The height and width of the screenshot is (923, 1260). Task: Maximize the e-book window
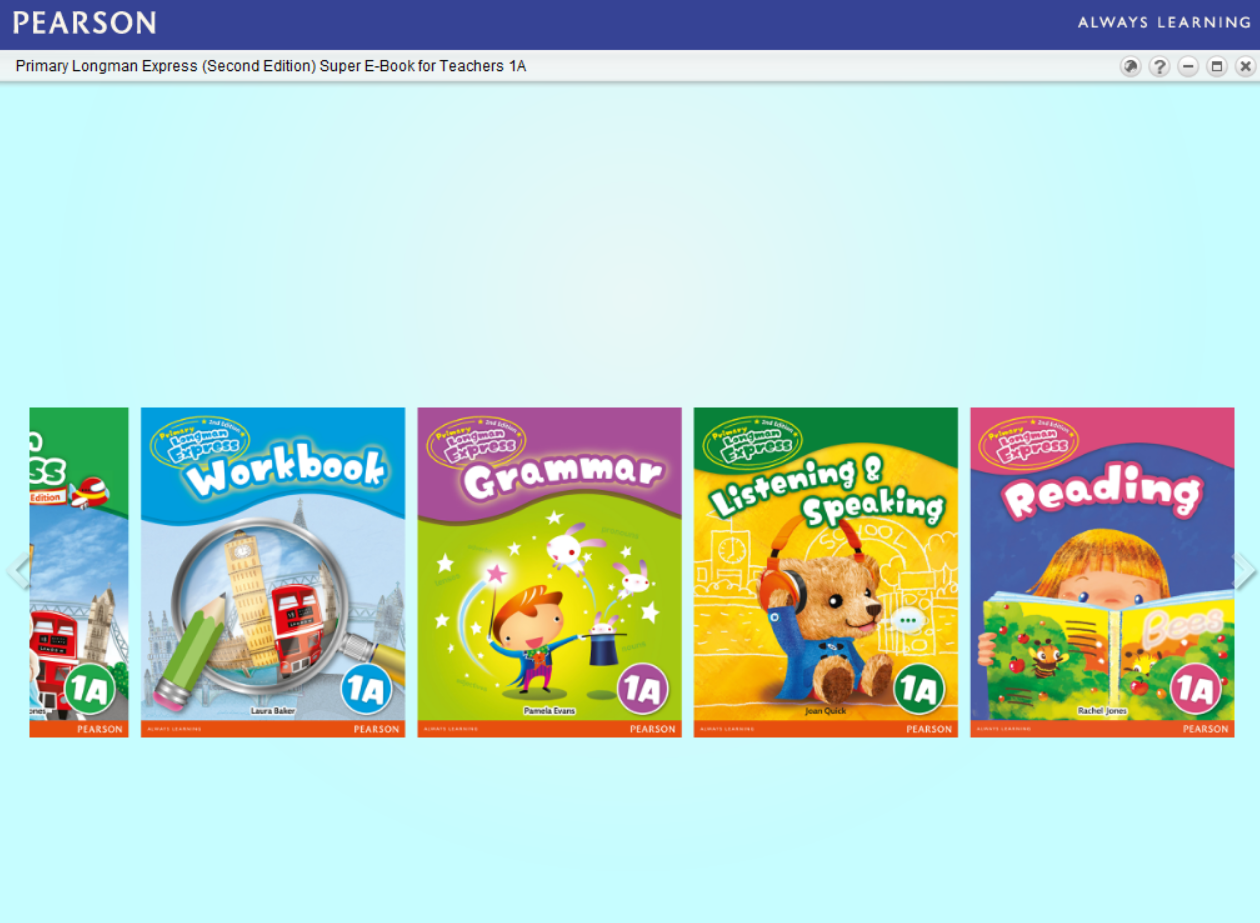1217,67
